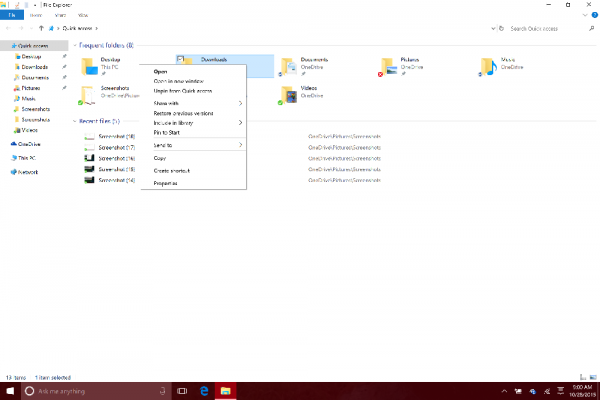The width and height of the screenshot is (600, 400).
Task: Open the Help question mark icon
Action: (595, 15)
